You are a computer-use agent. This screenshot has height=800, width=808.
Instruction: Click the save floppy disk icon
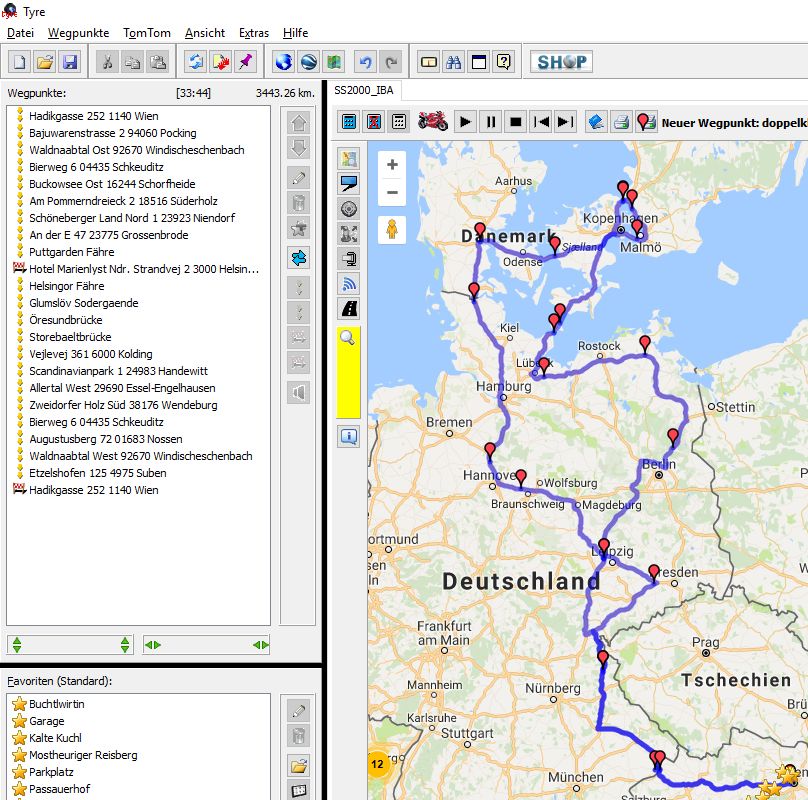pyautogui.click(x=70, y=62)
